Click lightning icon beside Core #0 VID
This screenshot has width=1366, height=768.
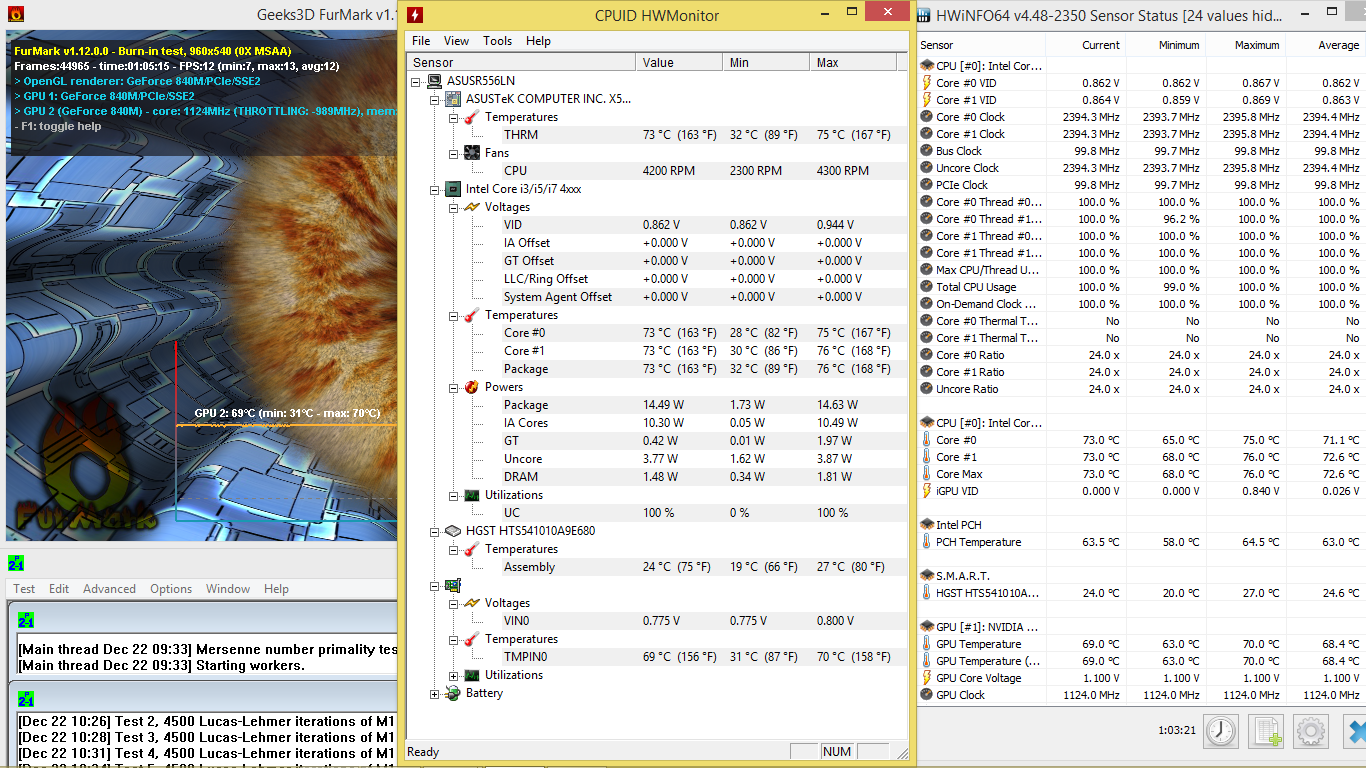point(926,83)
